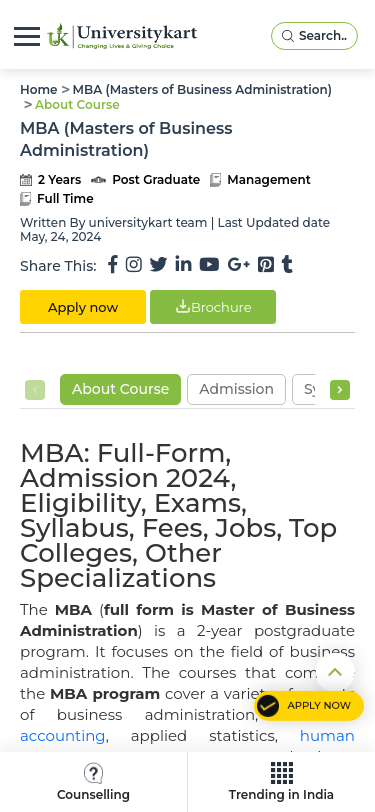
Task: Click the Universitykart logo
Action: 122,36
